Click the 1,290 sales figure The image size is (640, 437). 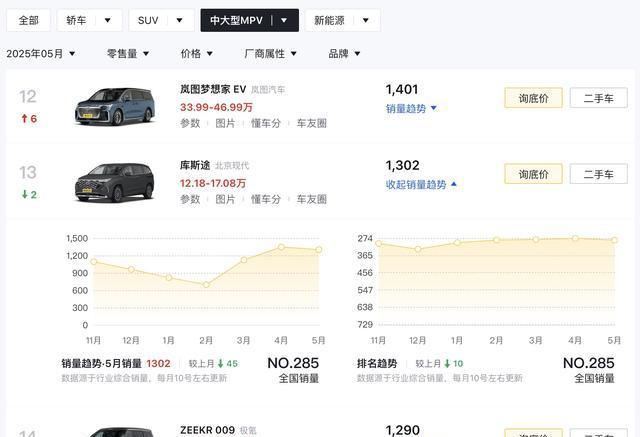click(402, 430)
